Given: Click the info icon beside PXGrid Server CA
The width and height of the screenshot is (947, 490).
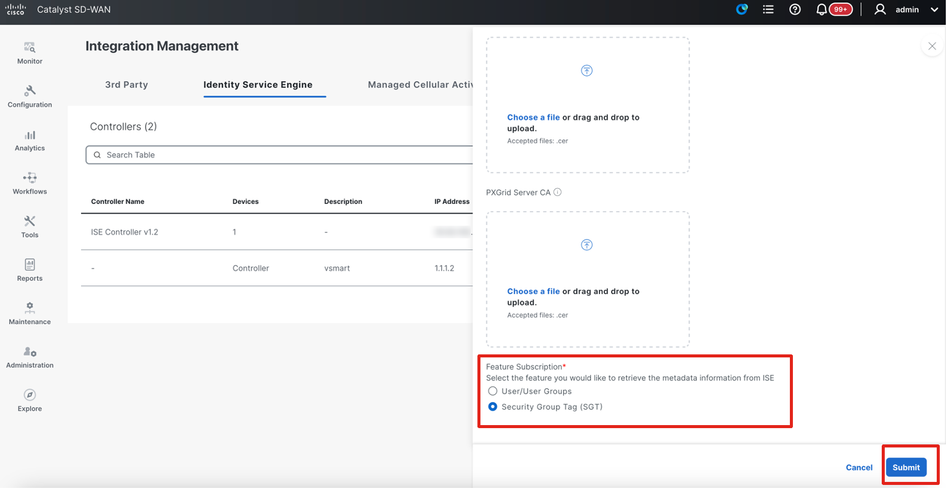Looking at the screenshot, I should point(557,192).
